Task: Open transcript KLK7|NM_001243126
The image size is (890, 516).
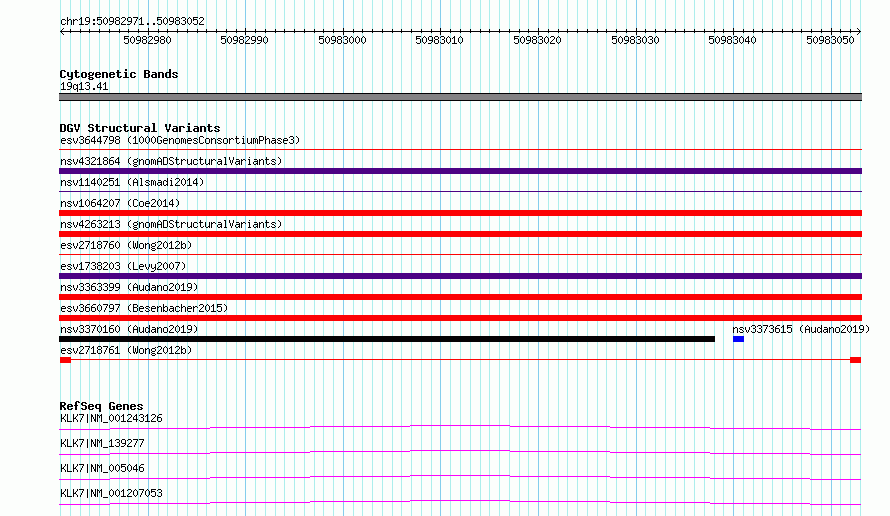Action: 111,418
